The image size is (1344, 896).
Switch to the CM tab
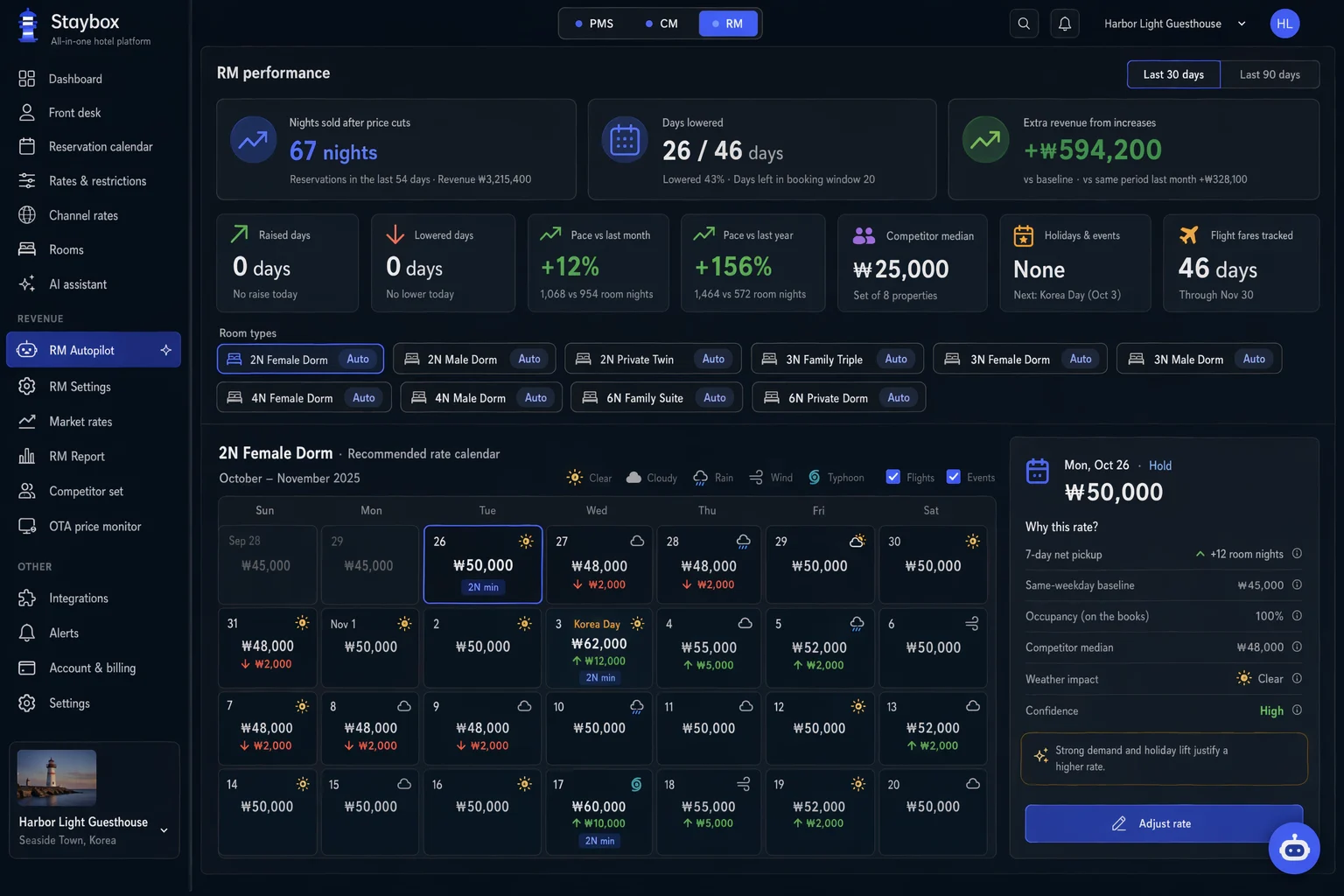662,24
